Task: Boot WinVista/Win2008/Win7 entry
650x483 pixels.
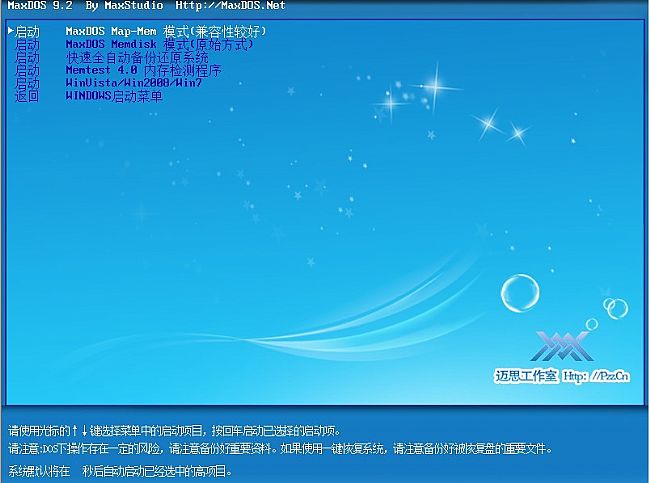Action: [x=133, y=84]
